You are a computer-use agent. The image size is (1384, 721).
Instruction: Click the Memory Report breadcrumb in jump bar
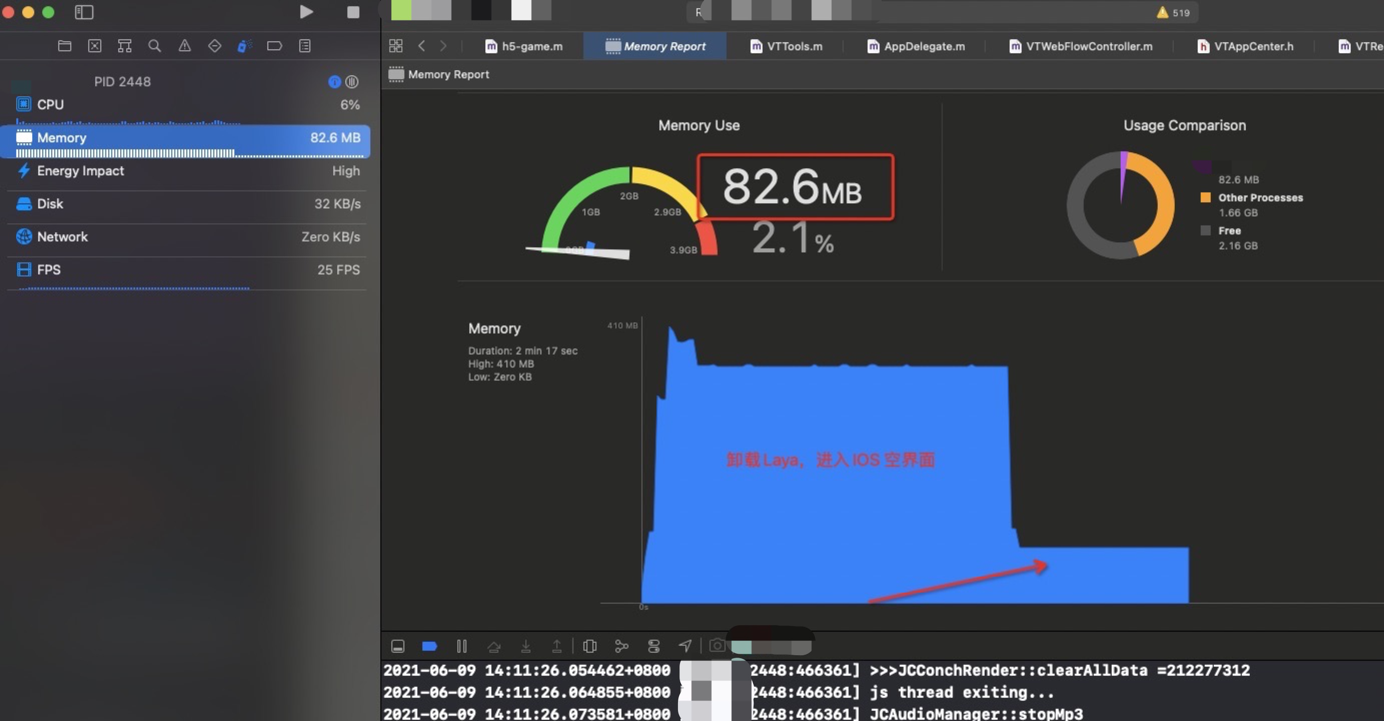[x=439, y=74]
